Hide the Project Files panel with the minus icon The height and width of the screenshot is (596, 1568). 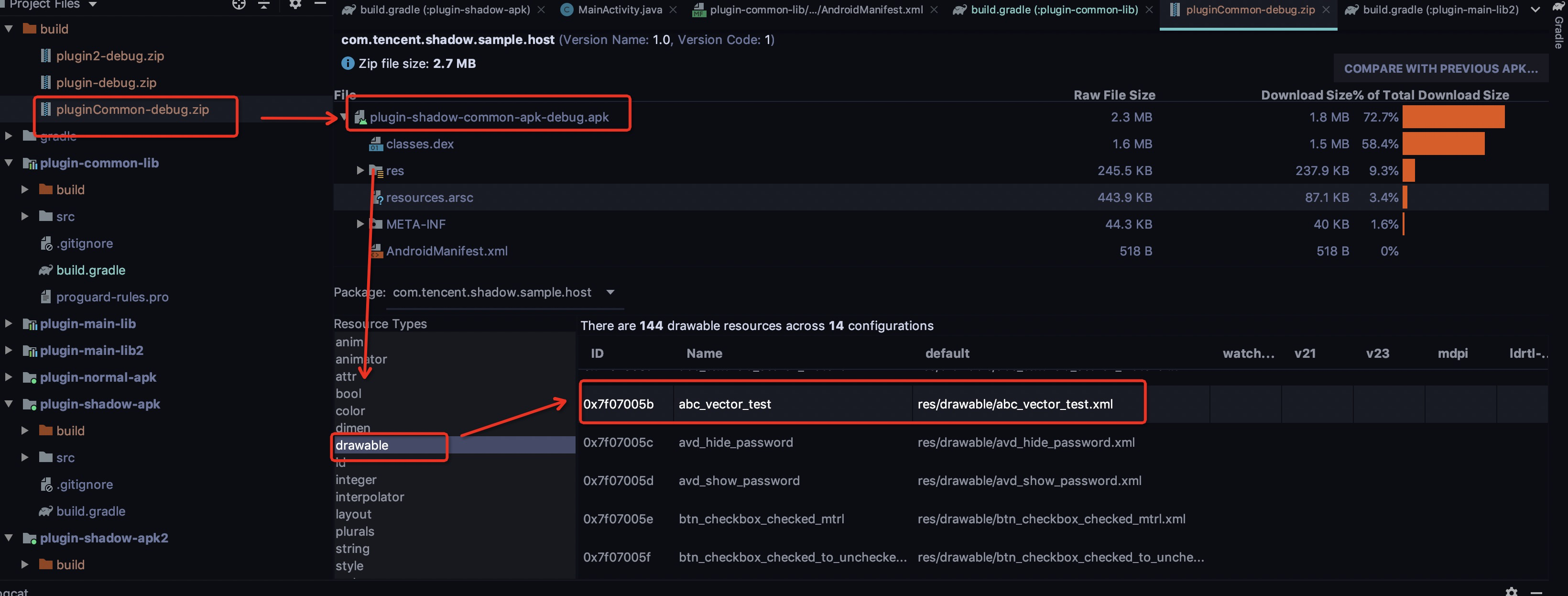click(321, 4)
